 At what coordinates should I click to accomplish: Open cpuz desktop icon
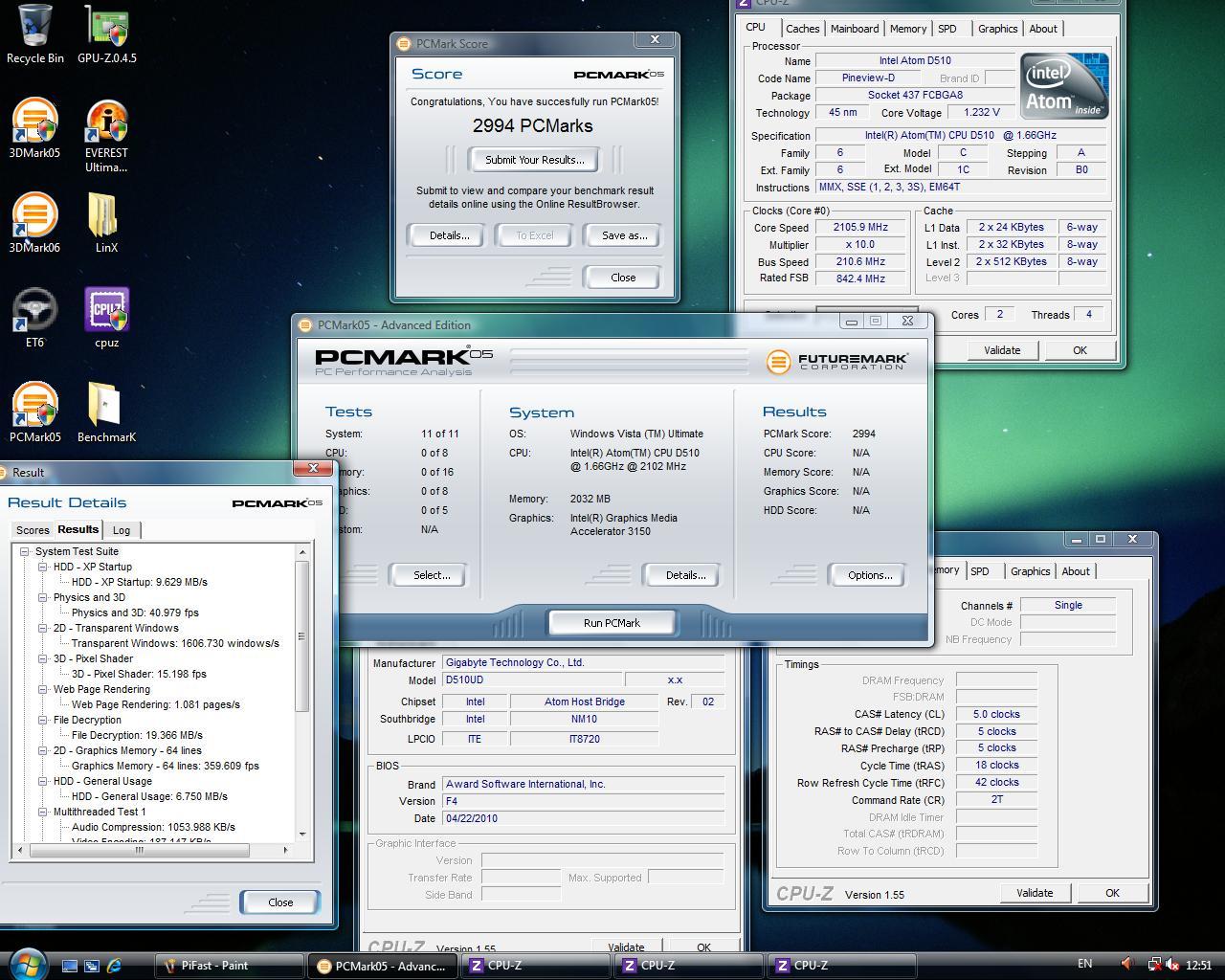(106, 318)
